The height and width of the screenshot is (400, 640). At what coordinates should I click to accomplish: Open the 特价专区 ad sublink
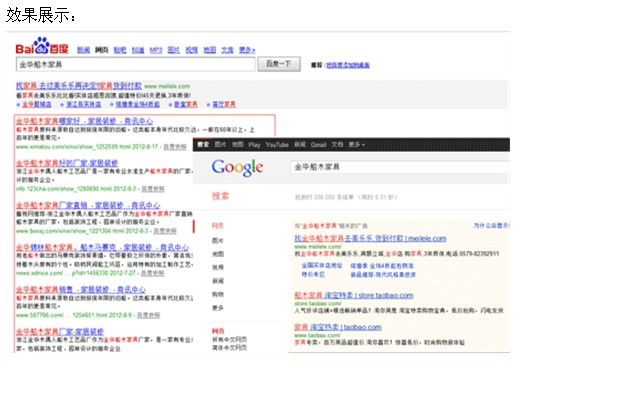pyautogui.click(x=313, y=275)
